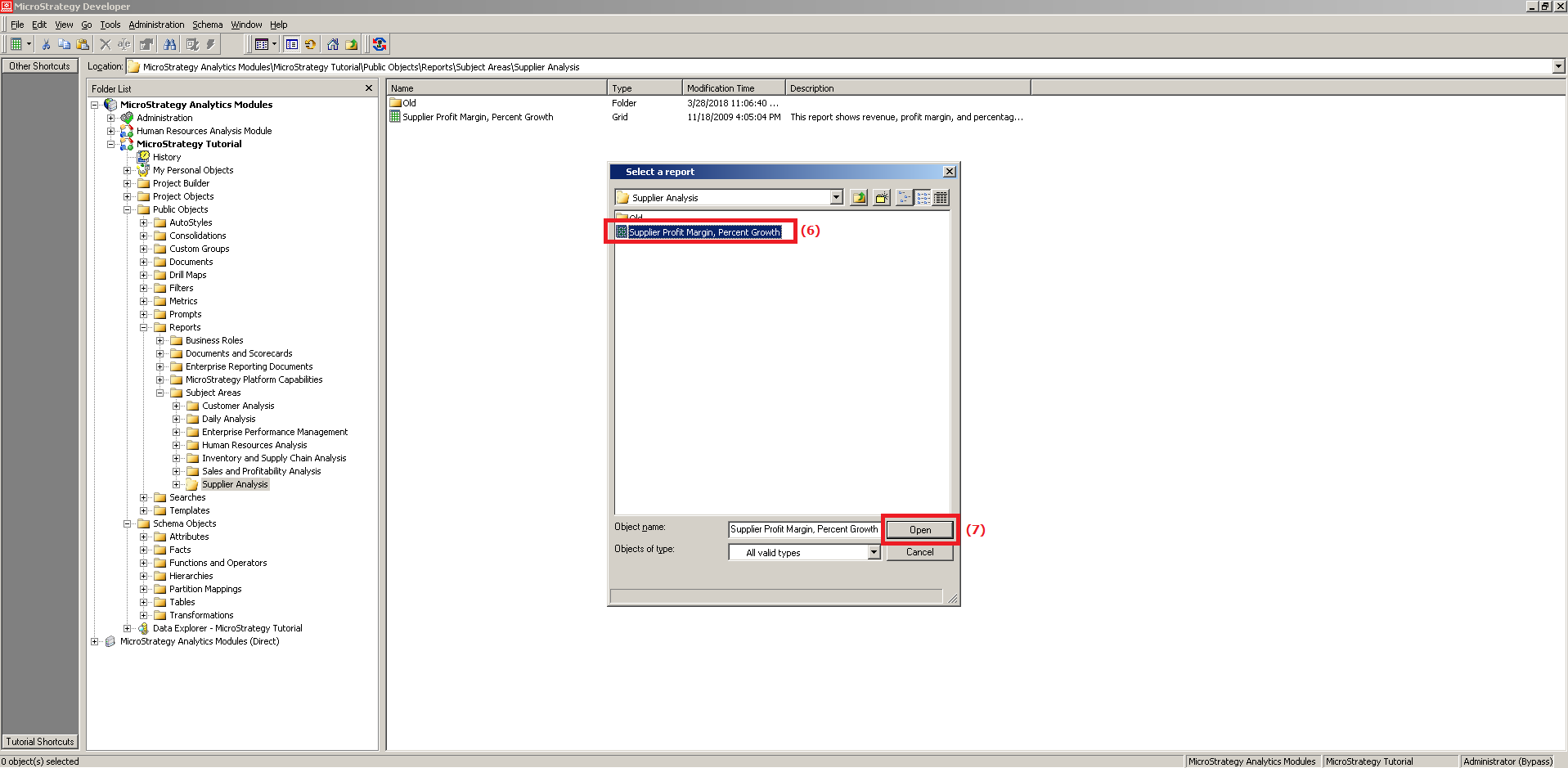Collapse the Schema Objects folder
Viewport: 1568px width, 768px height.
(x=127, y=523)
